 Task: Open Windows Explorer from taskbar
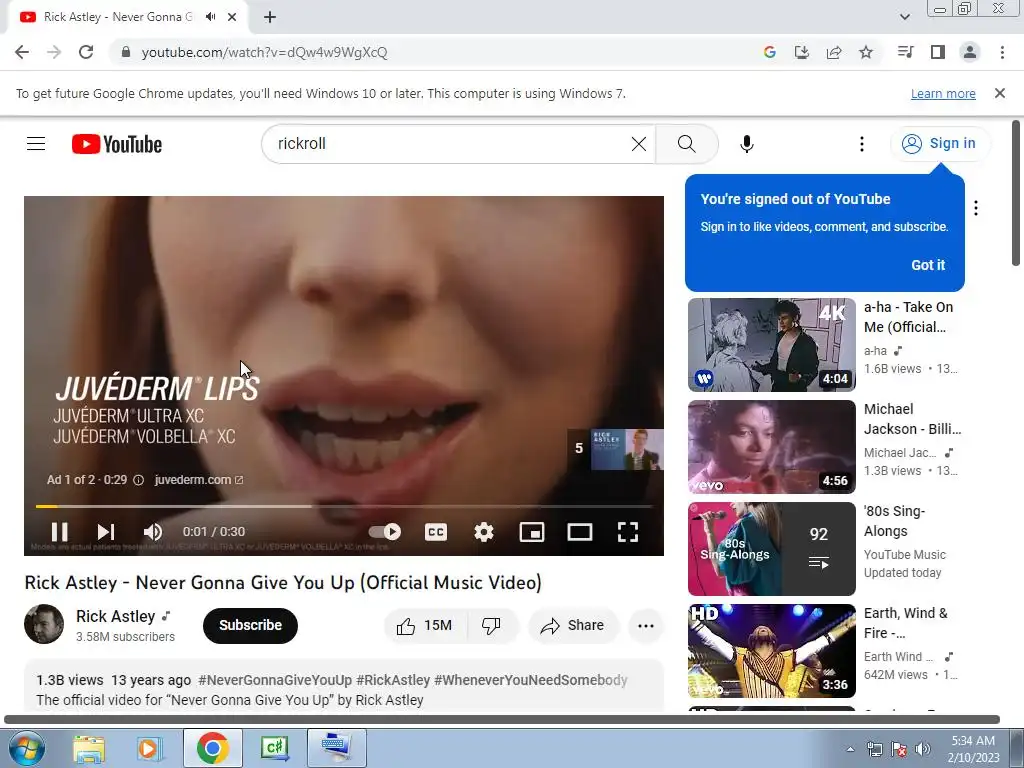(89, 748)
